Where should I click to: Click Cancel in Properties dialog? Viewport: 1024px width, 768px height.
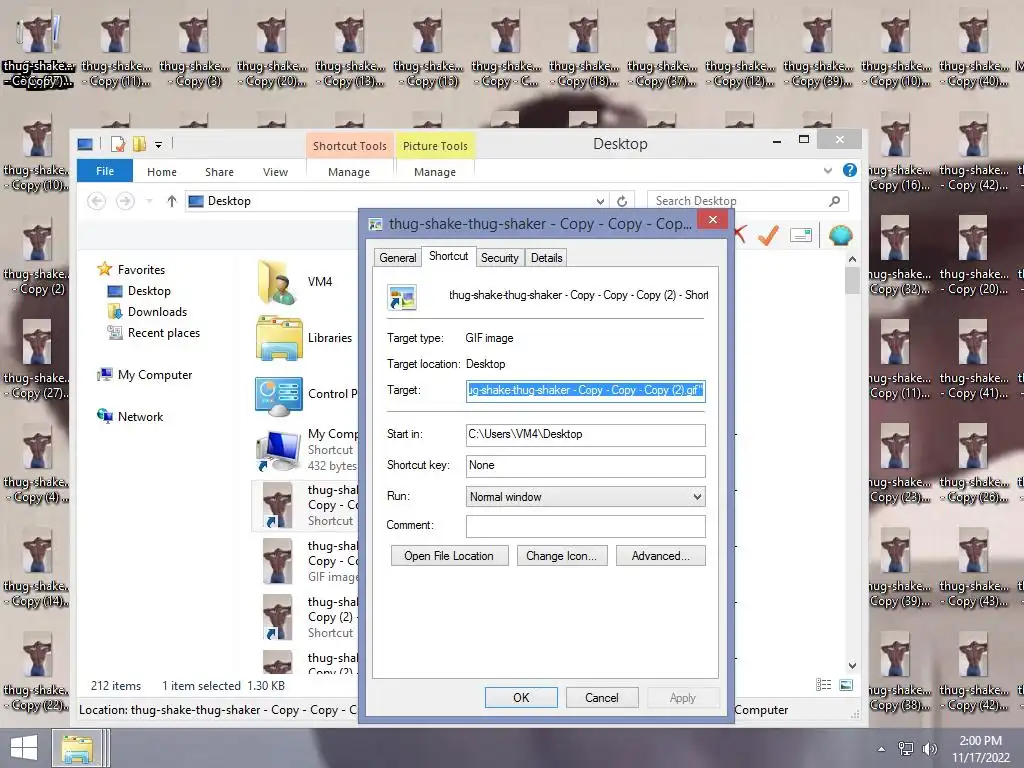601,697
